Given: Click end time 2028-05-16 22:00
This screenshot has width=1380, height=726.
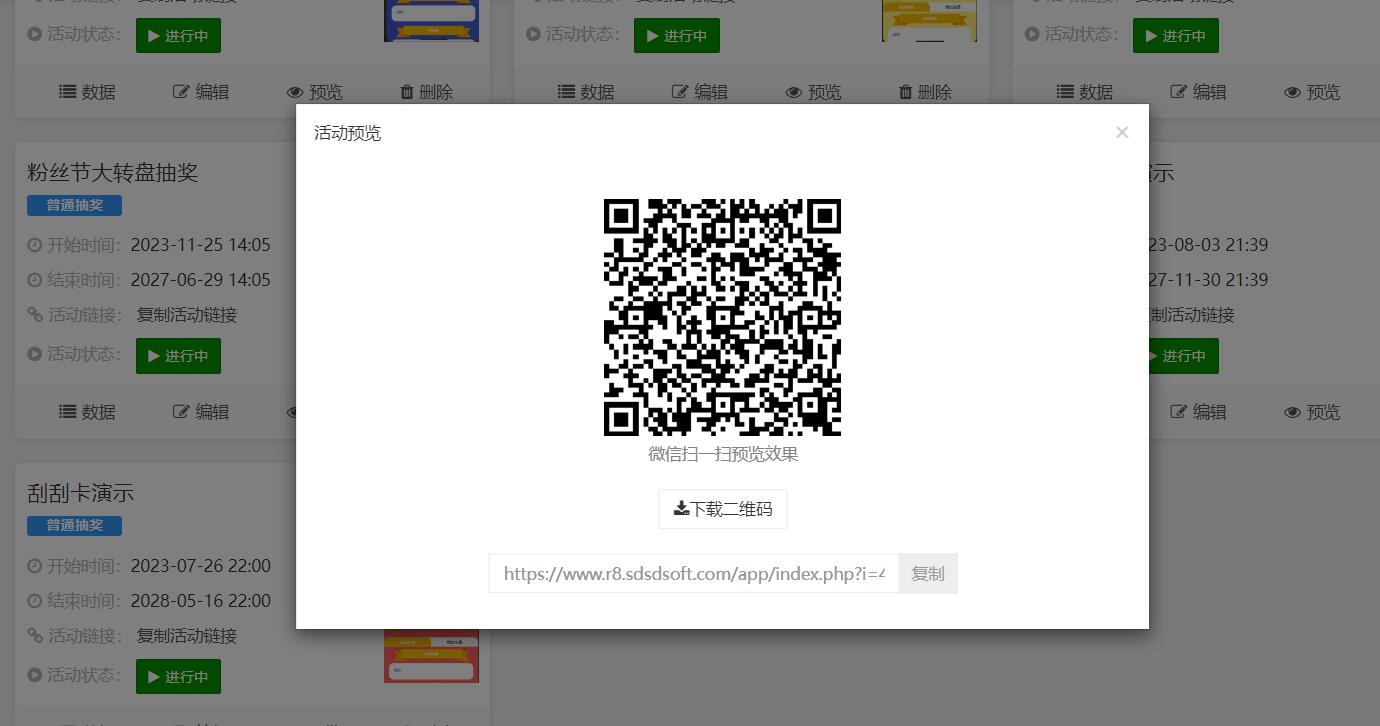Looking at the screenshot, I should 201,601.
